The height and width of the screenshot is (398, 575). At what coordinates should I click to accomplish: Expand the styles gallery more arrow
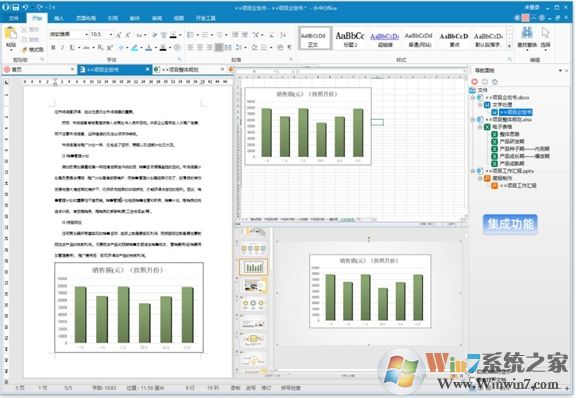tap(509, 46)
